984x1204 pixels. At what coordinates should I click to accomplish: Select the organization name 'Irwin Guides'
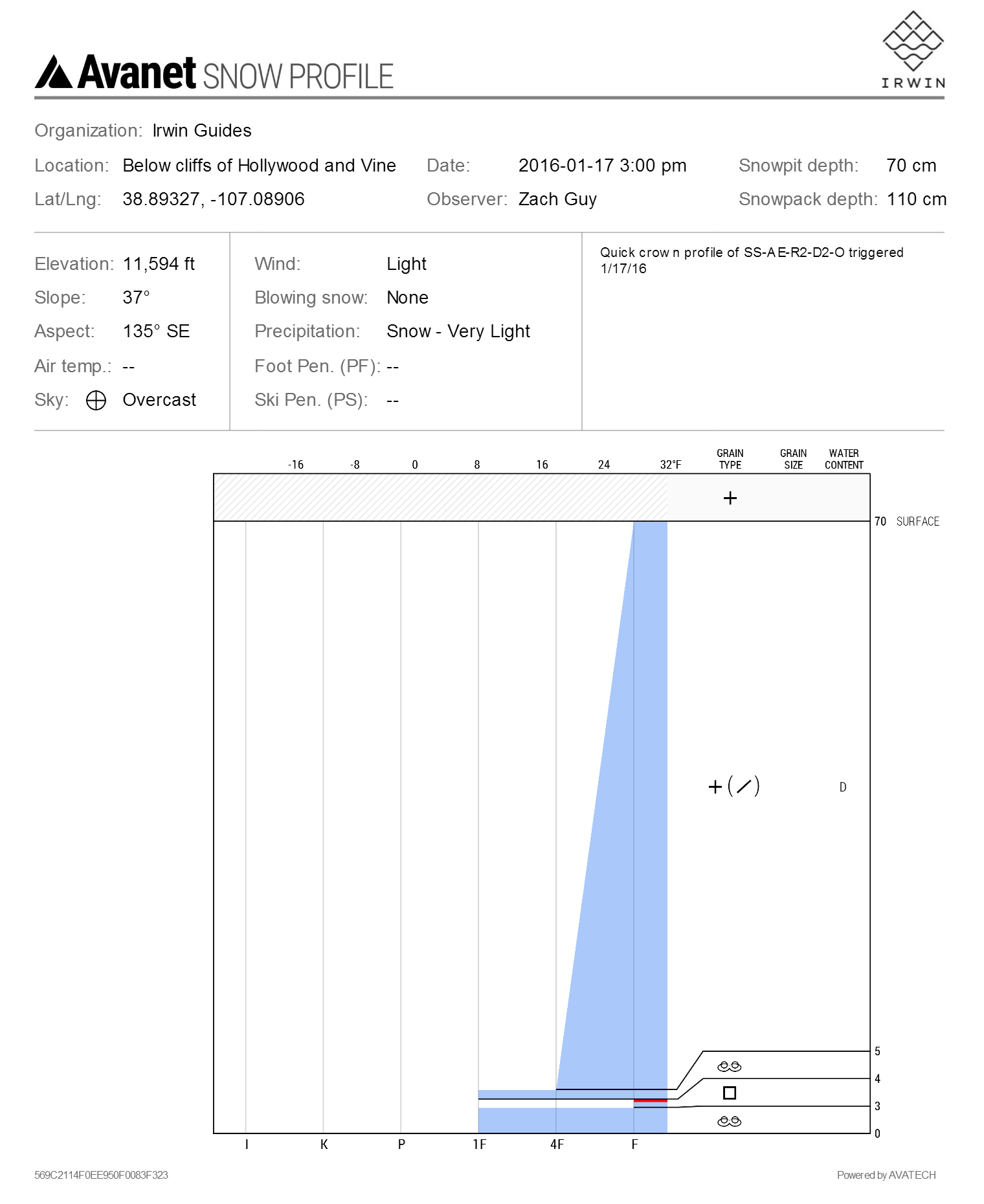tap(202, 131)
